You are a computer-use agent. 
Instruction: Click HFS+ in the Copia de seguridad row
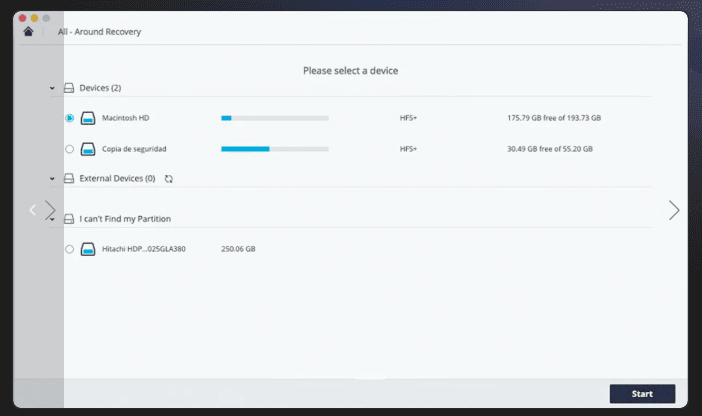pos(408,149)
